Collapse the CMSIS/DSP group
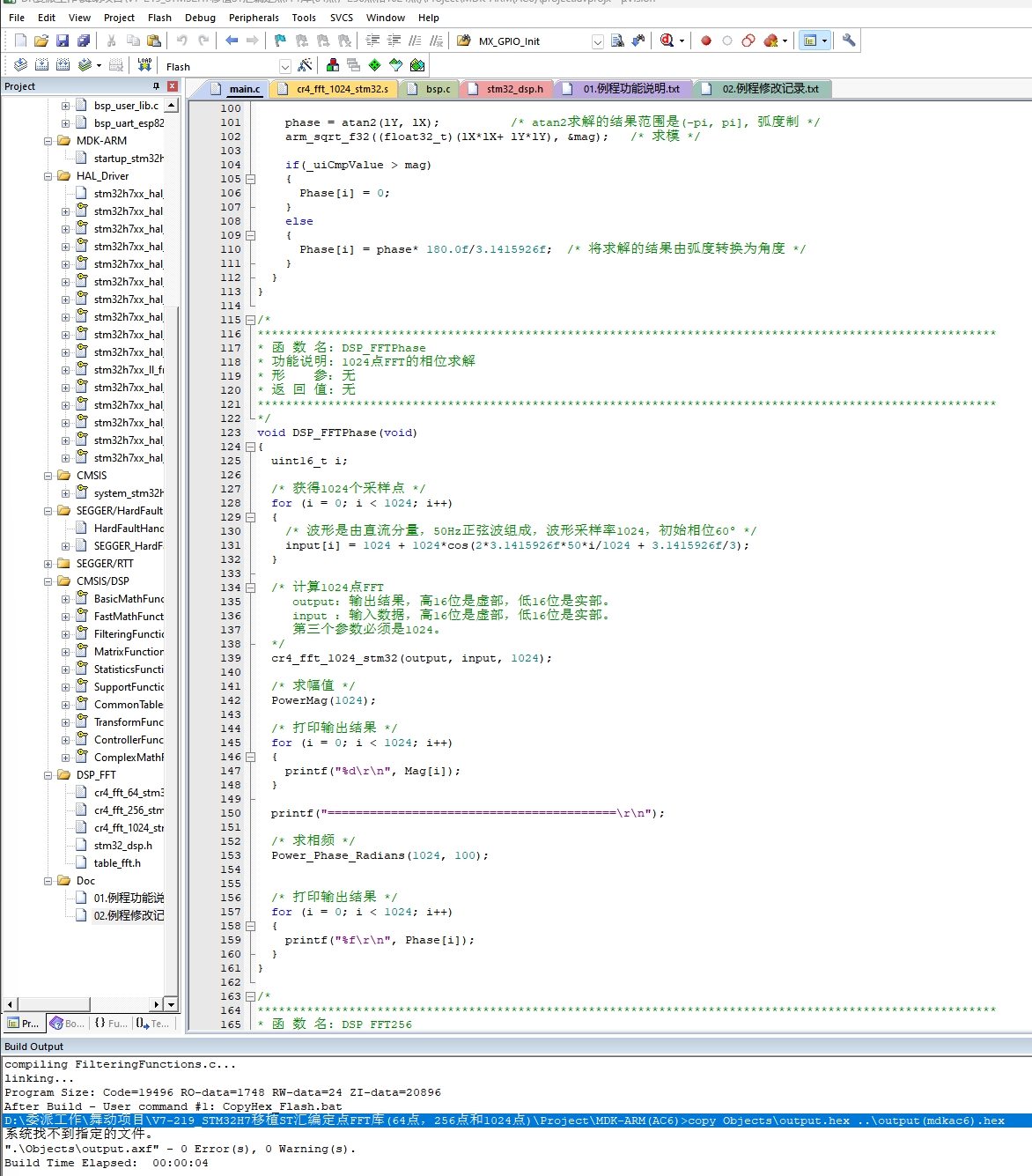The width and height of the screenshot is (1032, 1176). pyautogui.click(x=48, y=581)
